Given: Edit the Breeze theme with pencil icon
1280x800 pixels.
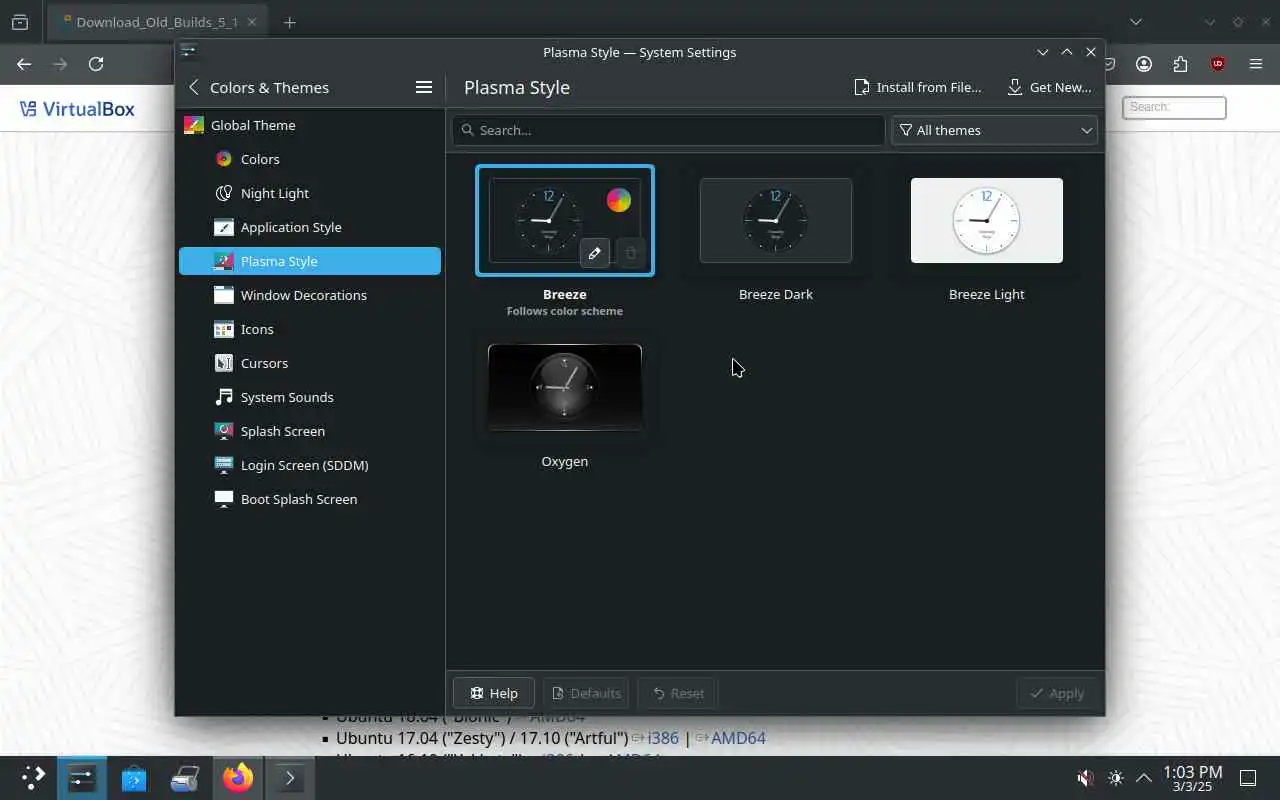Looking at the screenshot, I should tap(594, 253).
